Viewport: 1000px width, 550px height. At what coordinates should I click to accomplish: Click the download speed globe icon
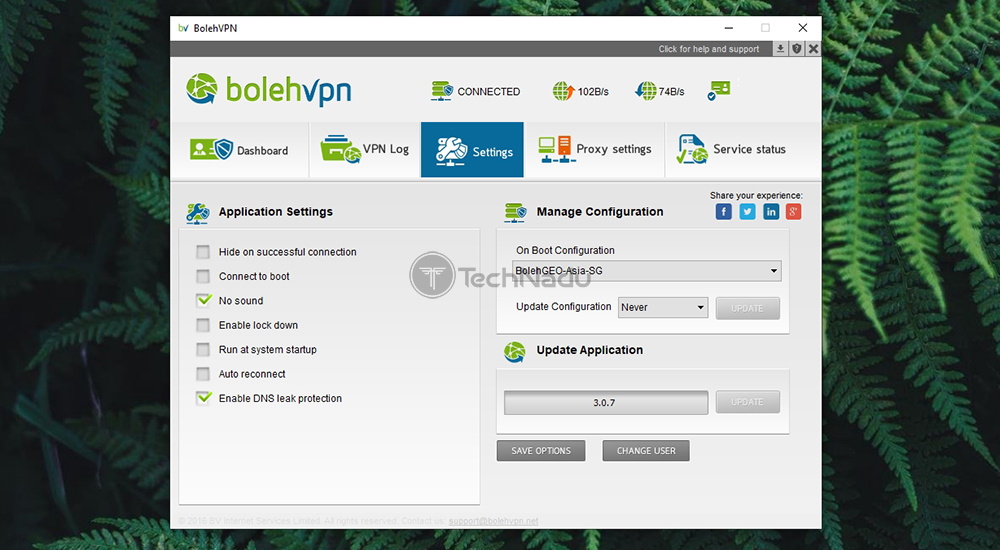tap(645, 91)
